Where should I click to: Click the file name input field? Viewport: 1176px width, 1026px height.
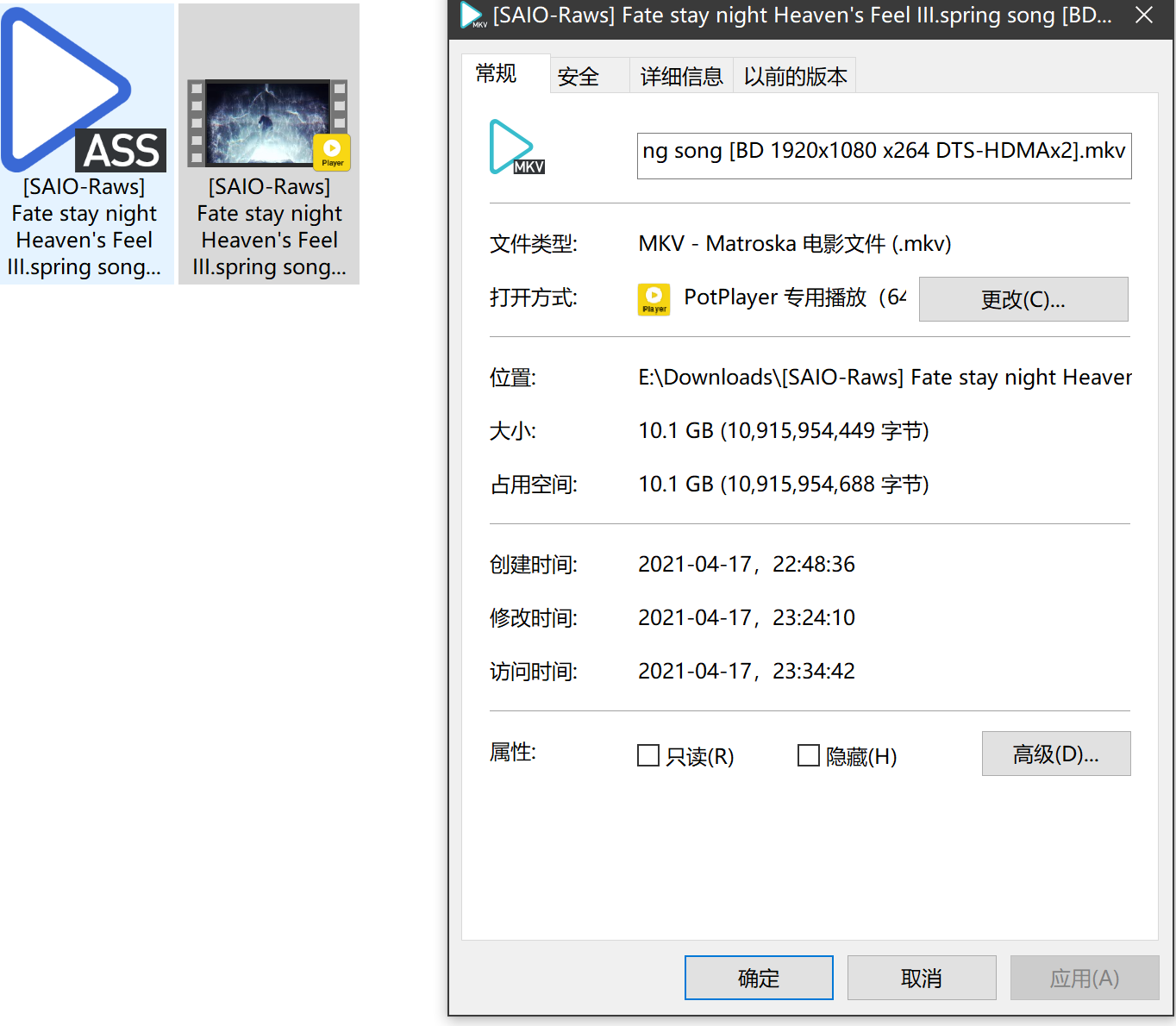(x=884, y=156)
